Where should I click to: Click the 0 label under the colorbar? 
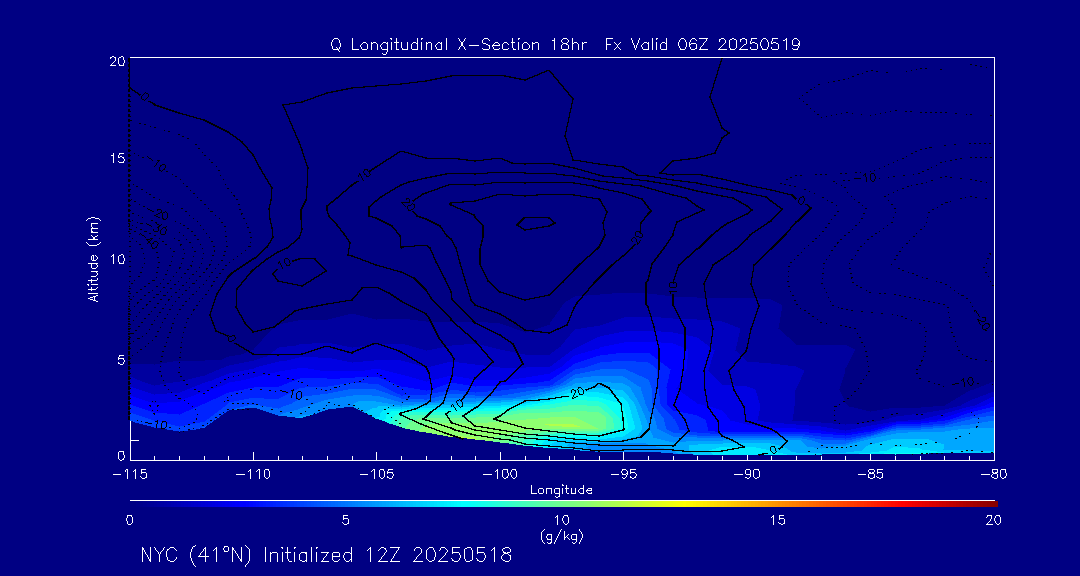pos(129,520)
